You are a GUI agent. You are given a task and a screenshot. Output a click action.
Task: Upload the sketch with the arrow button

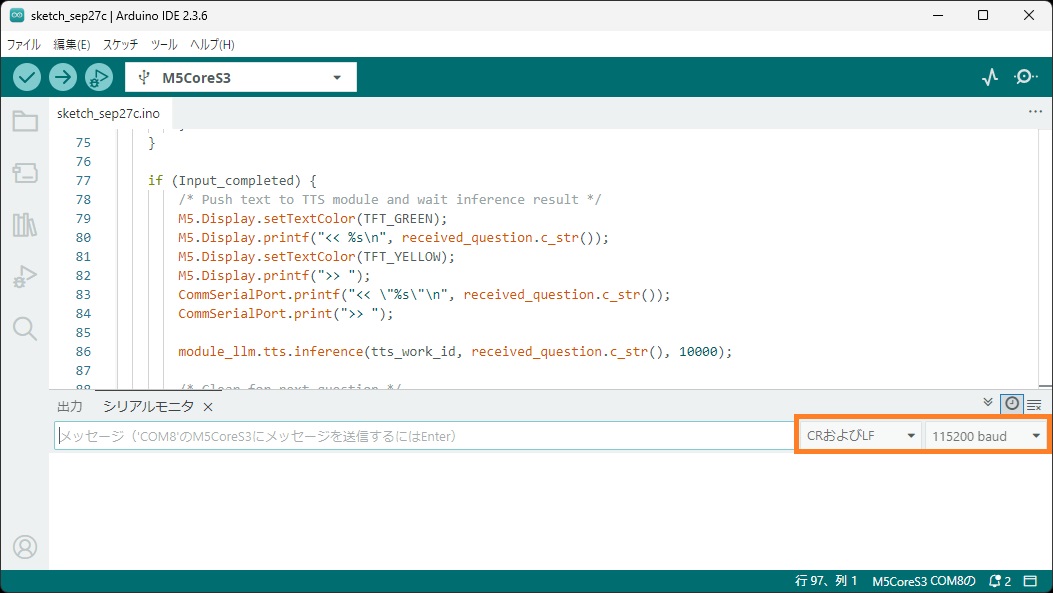point(63,77)
